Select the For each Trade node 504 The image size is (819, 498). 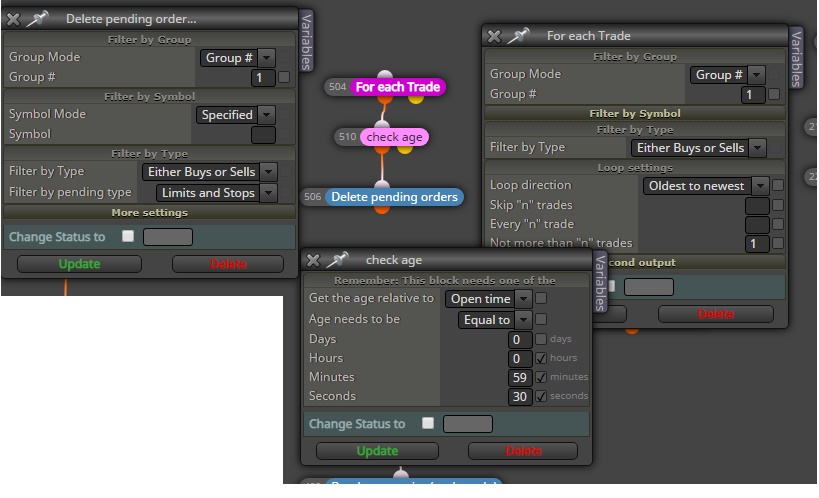[398, 87]
